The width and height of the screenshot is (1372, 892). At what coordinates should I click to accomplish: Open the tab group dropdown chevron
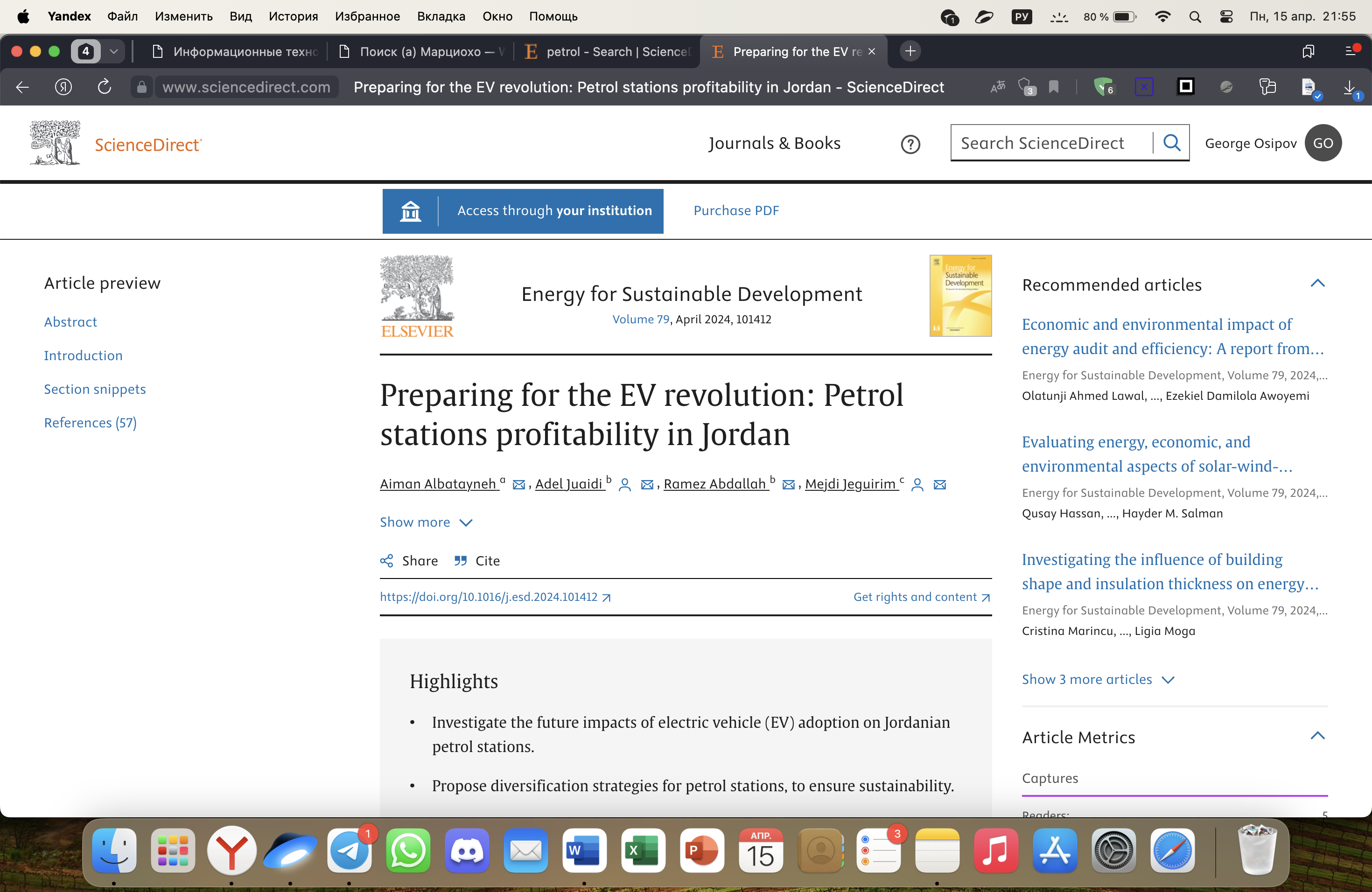pos(114,51)
